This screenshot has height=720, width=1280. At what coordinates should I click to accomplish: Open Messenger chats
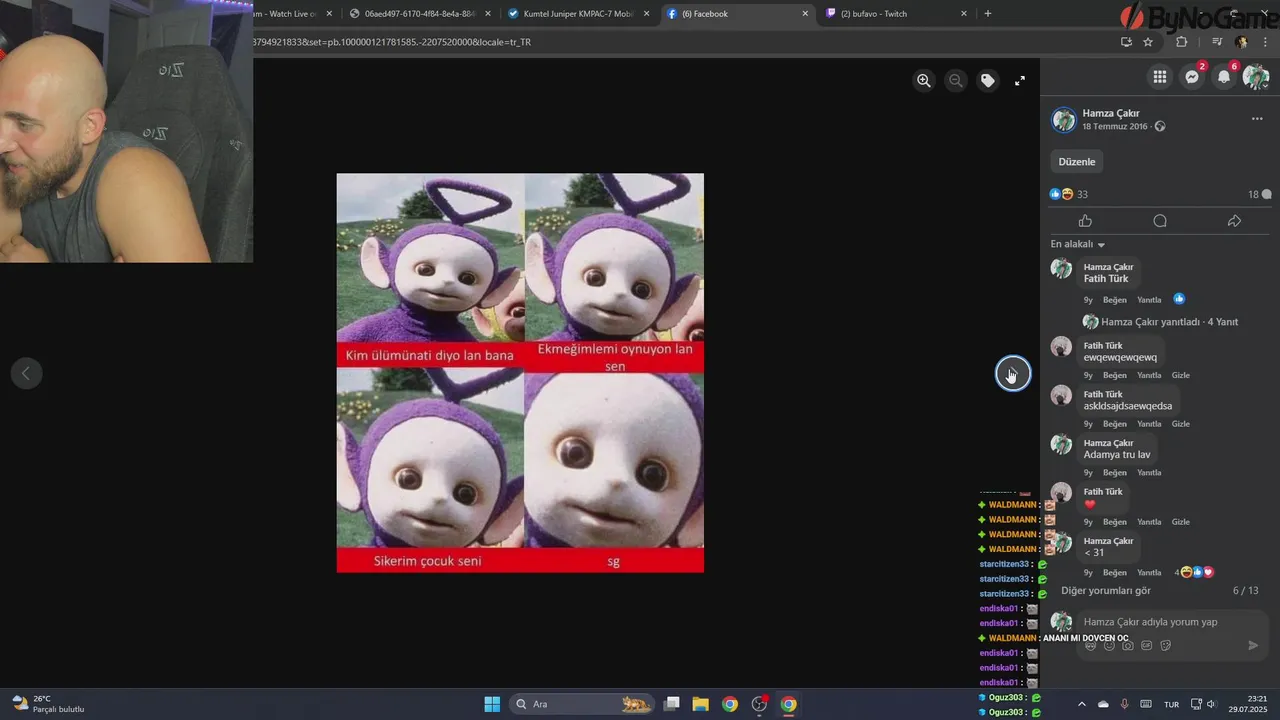pos(1192,77)
